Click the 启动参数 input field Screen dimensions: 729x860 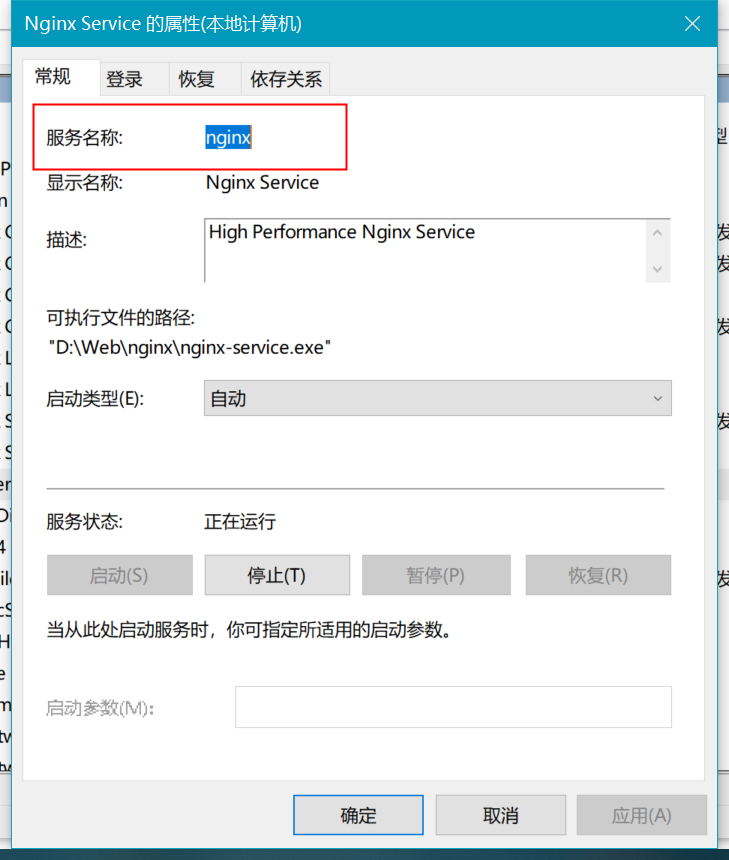[x=453, y=707]
